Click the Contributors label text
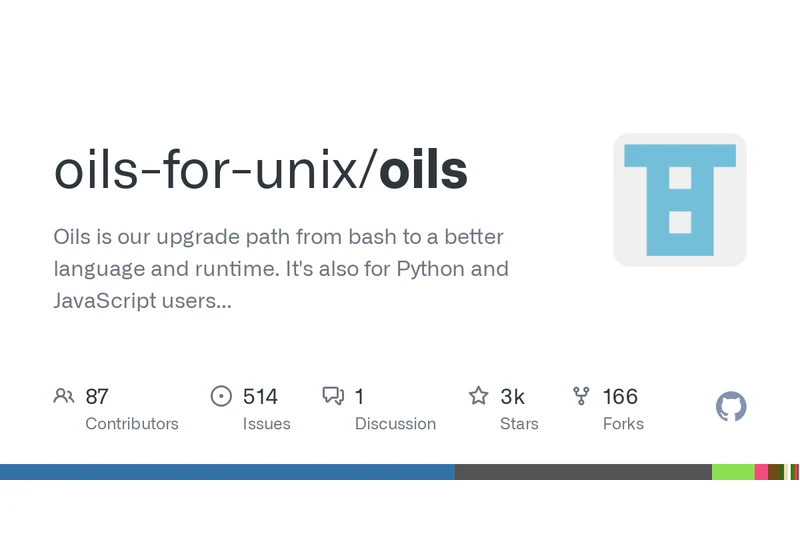 click(132, 423)
